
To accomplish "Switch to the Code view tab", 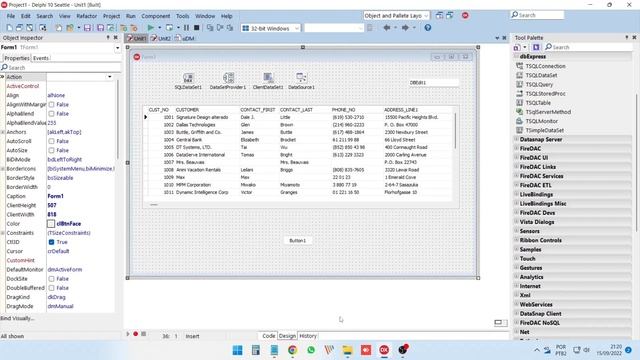I will click(268, 336).
